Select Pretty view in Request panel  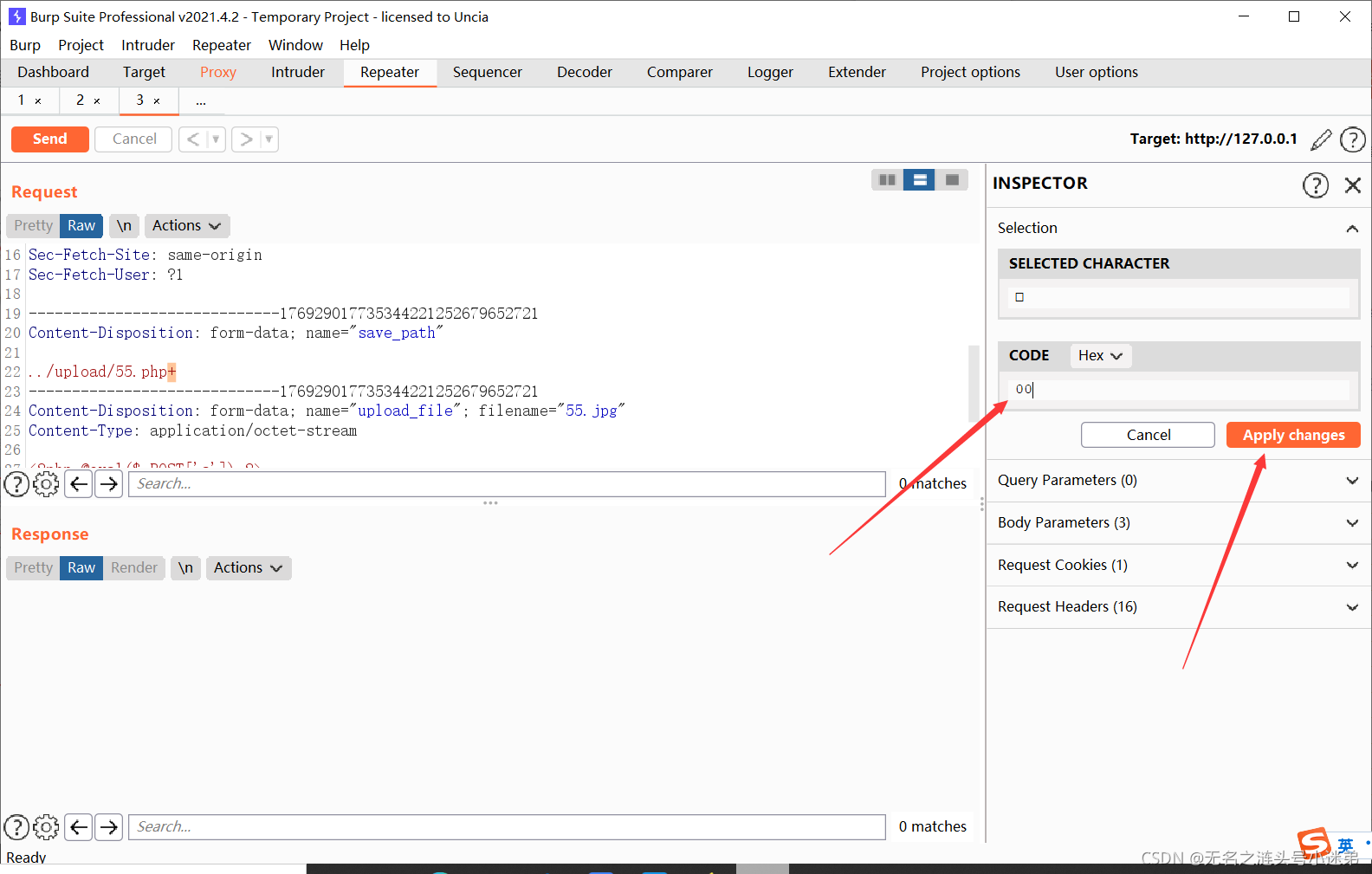(x=33, y=225)
